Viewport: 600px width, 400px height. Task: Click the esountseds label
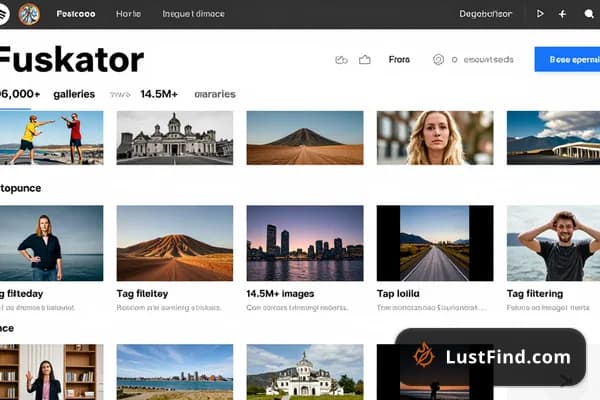pyautogui.click(x=488, y=60)
